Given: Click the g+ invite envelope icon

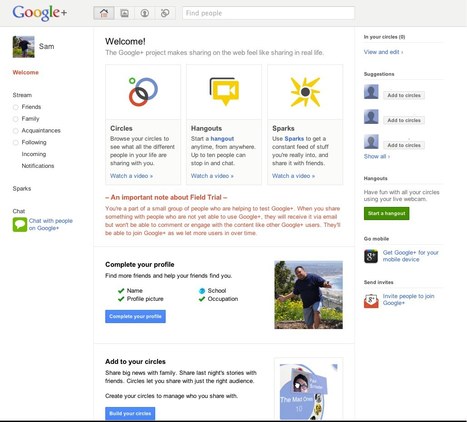Looking at the screenshot, I should tap(371, 301).
